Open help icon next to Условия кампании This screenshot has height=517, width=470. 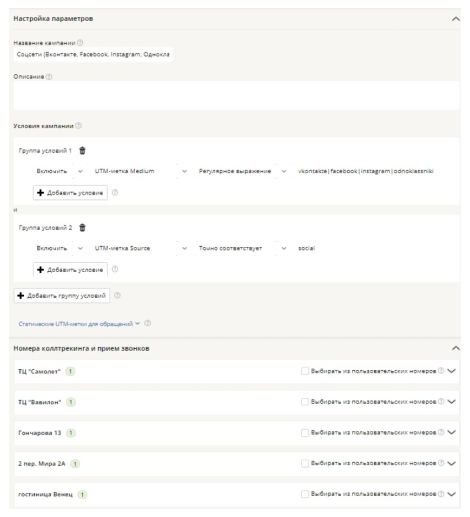click(x=78, y=126)
